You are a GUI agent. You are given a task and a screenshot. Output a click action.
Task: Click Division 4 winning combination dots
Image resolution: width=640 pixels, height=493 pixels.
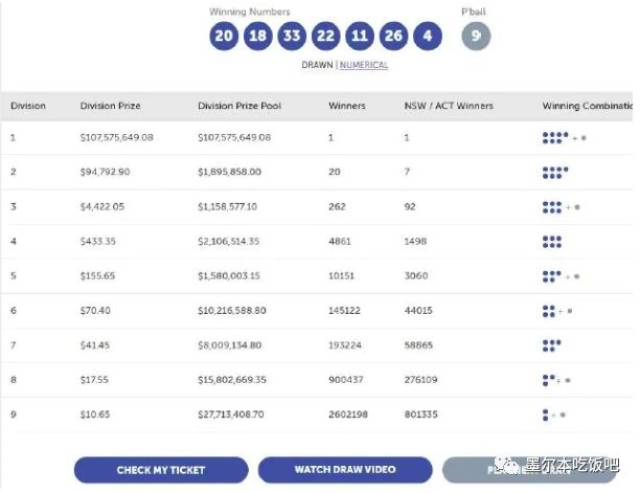[552, 241]
